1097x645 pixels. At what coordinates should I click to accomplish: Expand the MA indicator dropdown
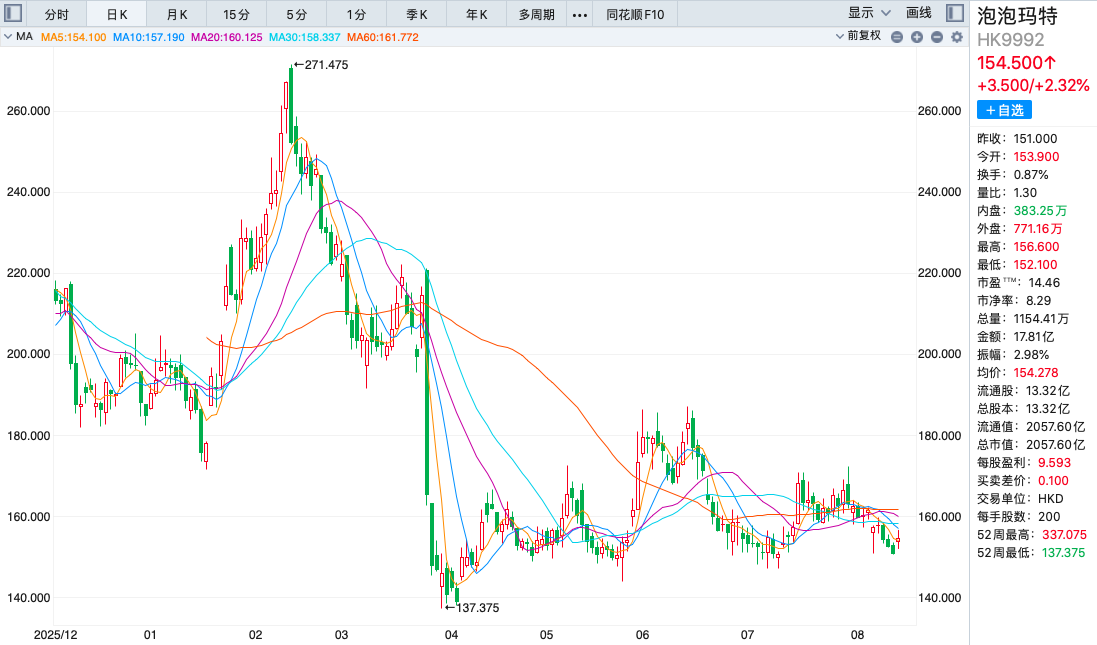tap(18, 36)
